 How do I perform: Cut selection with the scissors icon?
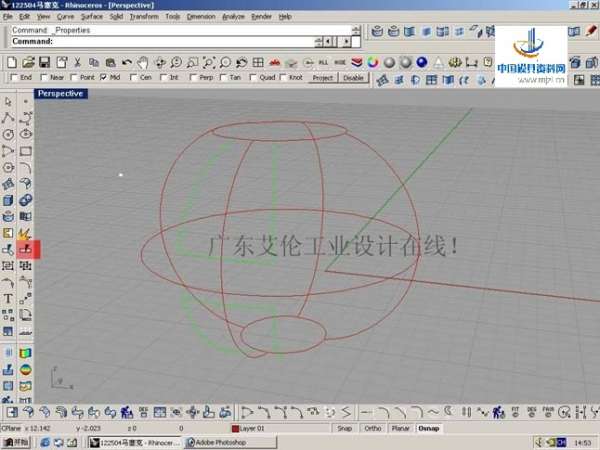coord(77,62)
